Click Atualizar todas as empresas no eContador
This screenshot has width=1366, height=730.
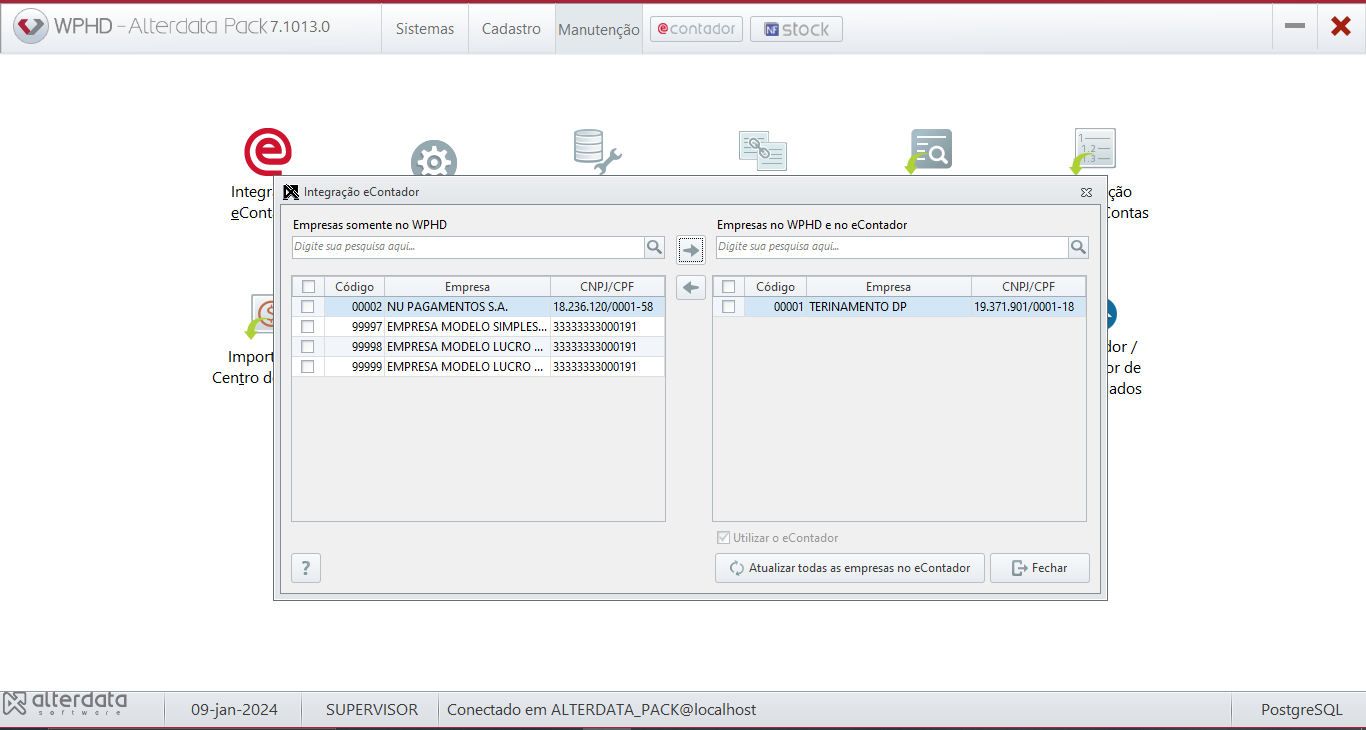[x=850, y=568]
